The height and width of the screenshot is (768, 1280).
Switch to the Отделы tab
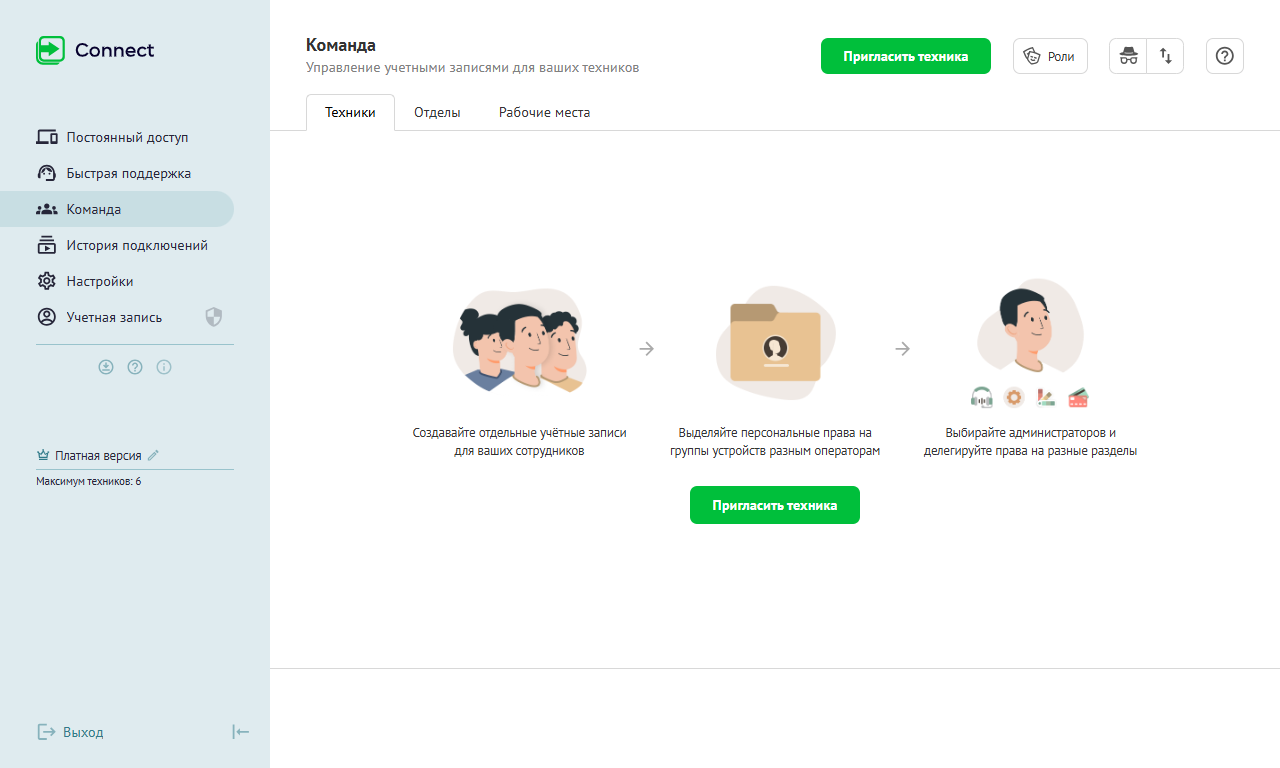(437, 113)
